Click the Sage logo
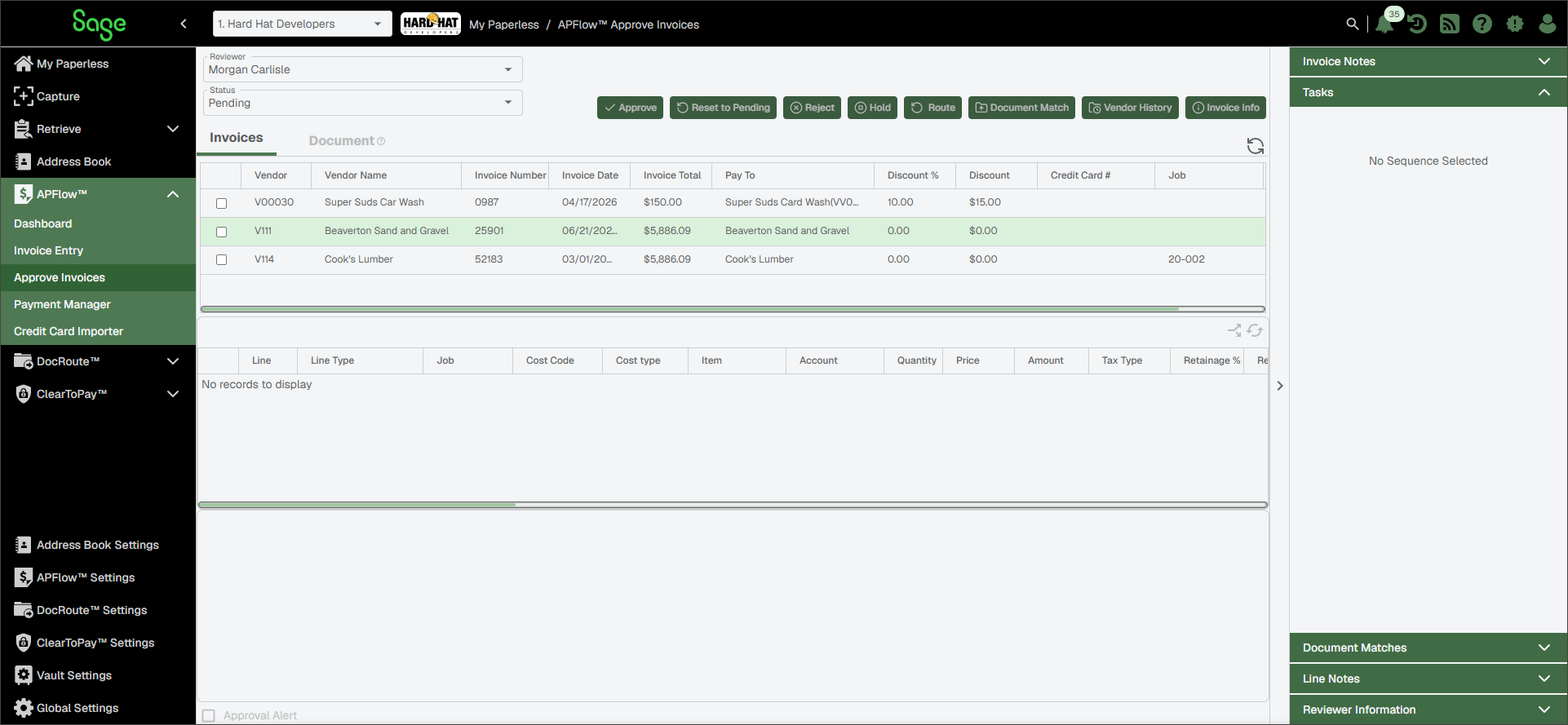The width and height of the screenshot is (1568, 725). [99, 24]
